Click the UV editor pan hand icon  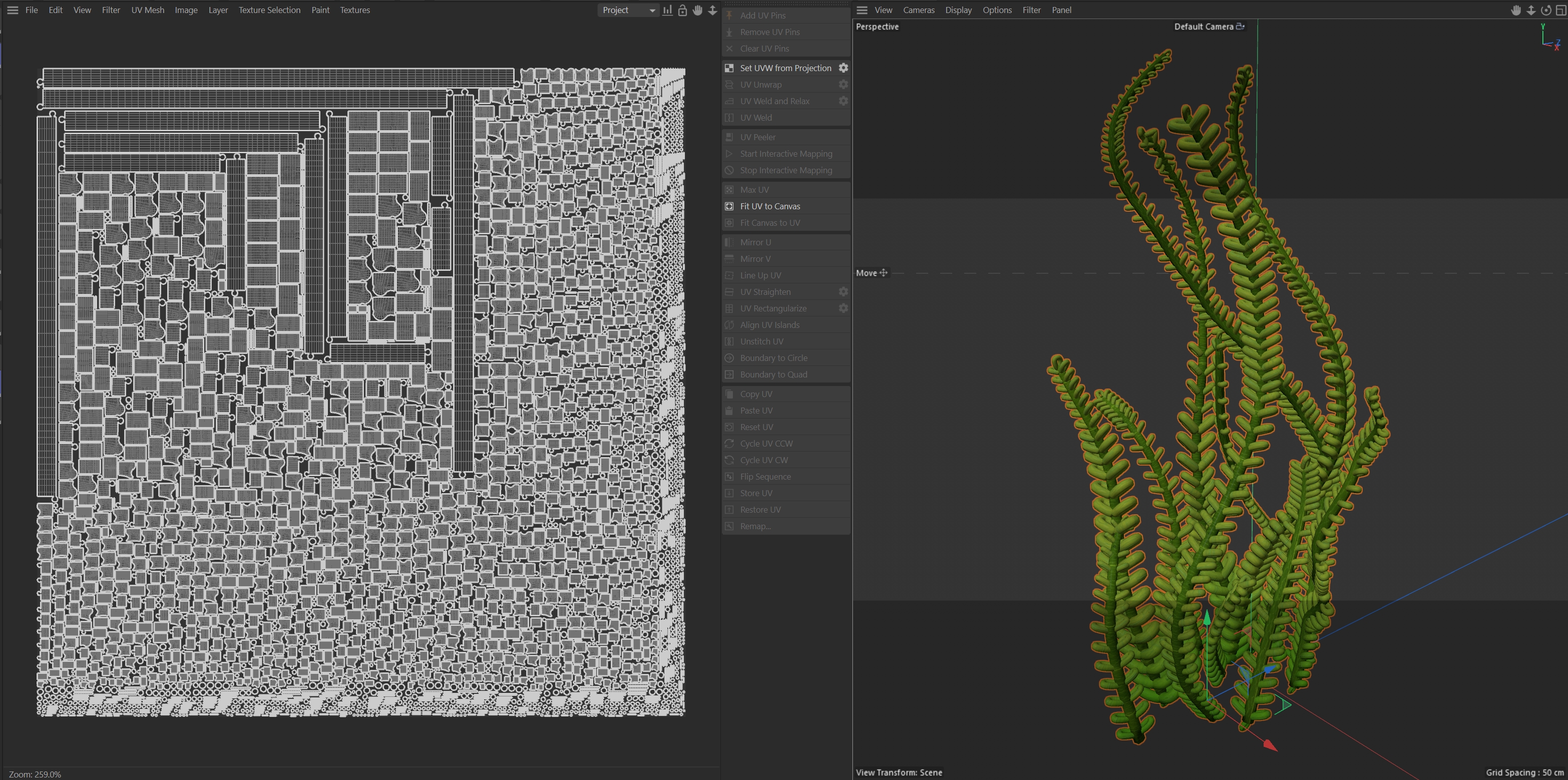click(x=697, y=11)
